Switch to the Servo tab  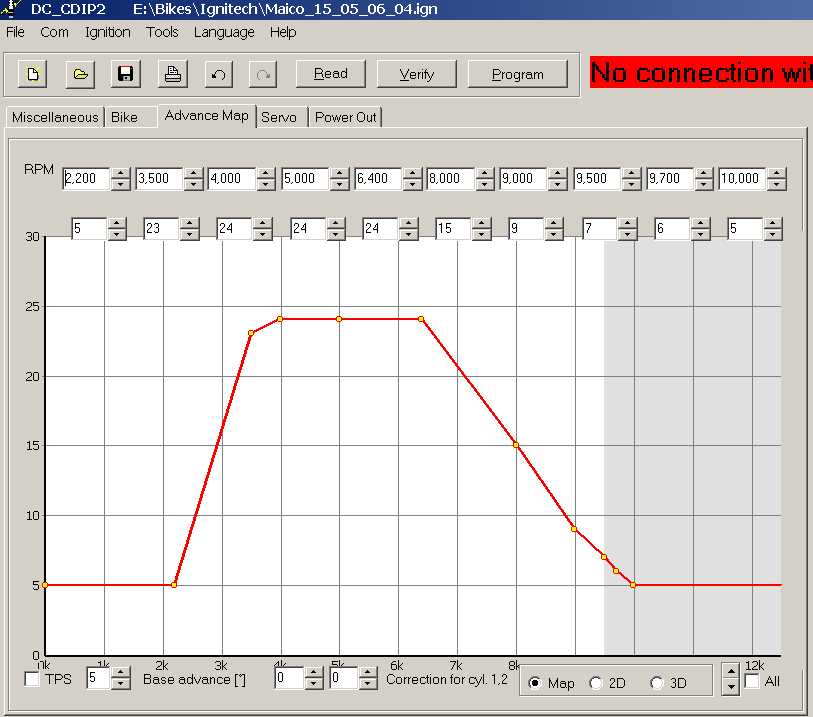(278, 117)
